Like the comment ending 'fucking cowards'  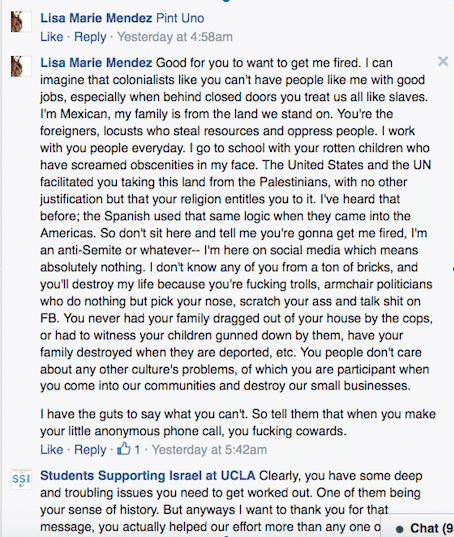(52, 449)
